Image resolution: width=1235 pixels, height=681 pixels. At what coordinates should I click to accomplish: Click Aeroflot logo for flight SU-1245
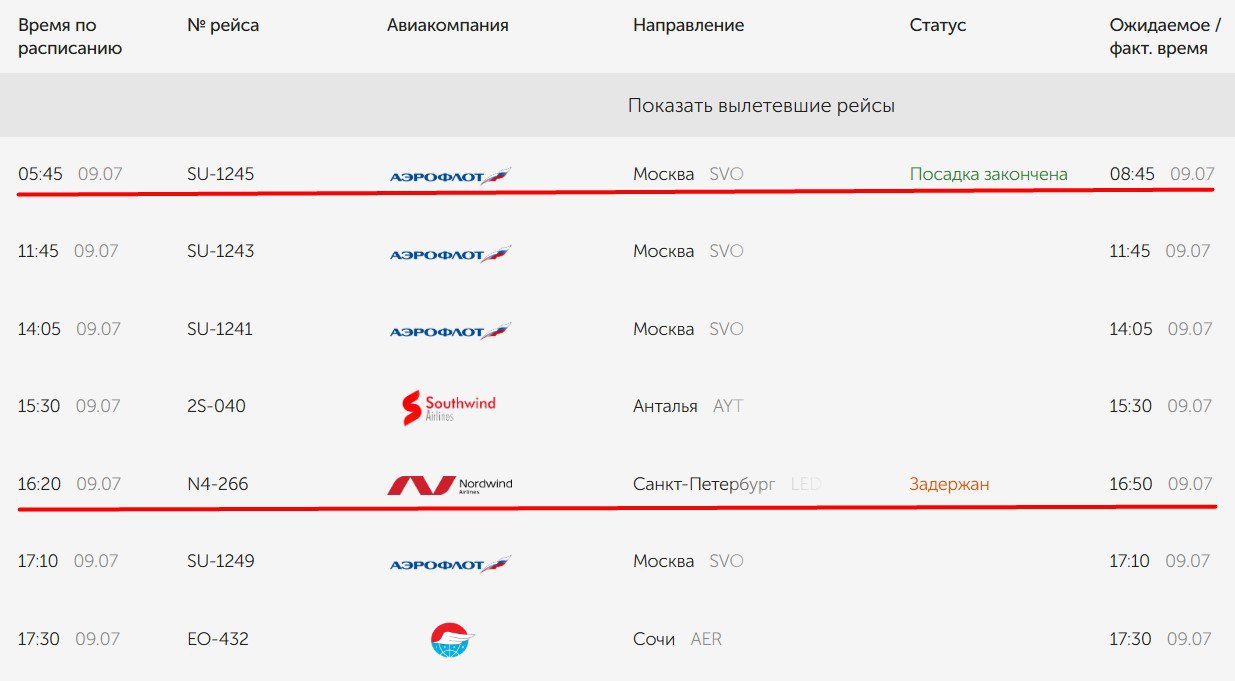click(450, 176)
